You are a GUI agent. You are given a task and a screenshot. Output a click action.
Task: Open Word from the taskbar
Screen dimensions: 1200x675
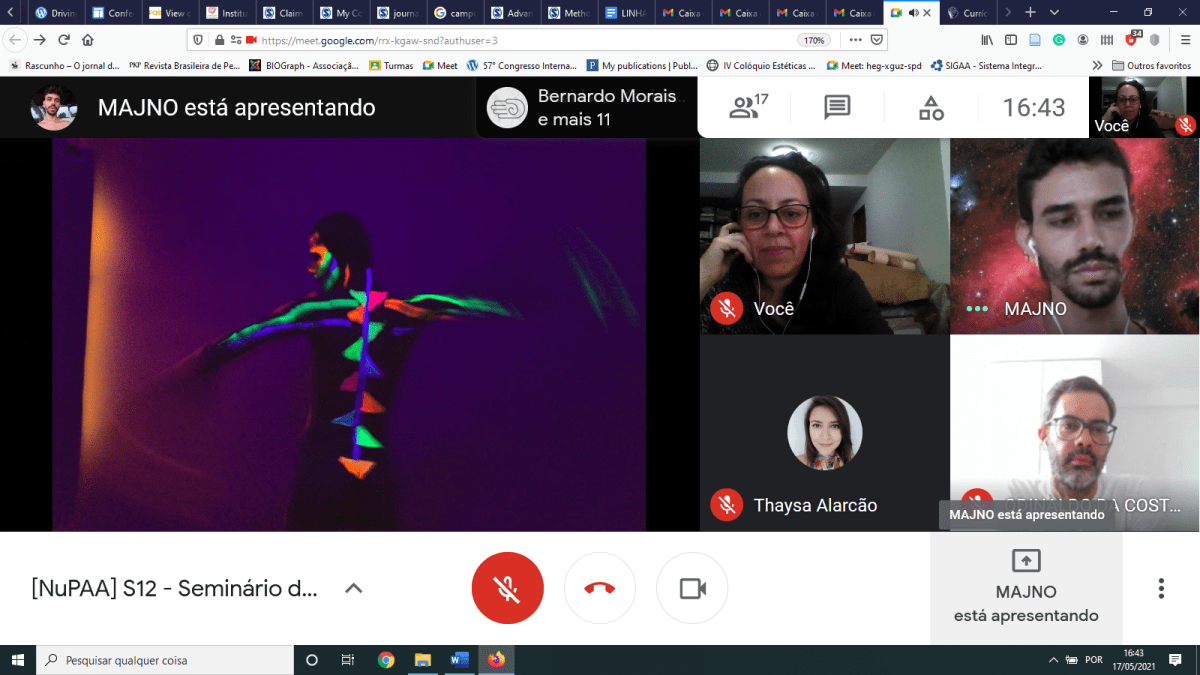tap(459, 660)
